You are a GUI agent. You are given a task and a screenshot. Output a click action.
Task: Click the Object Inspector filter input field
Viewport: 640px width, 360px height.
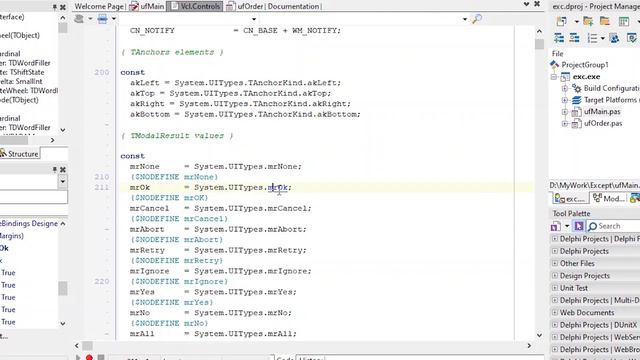[x=33, y=197]
